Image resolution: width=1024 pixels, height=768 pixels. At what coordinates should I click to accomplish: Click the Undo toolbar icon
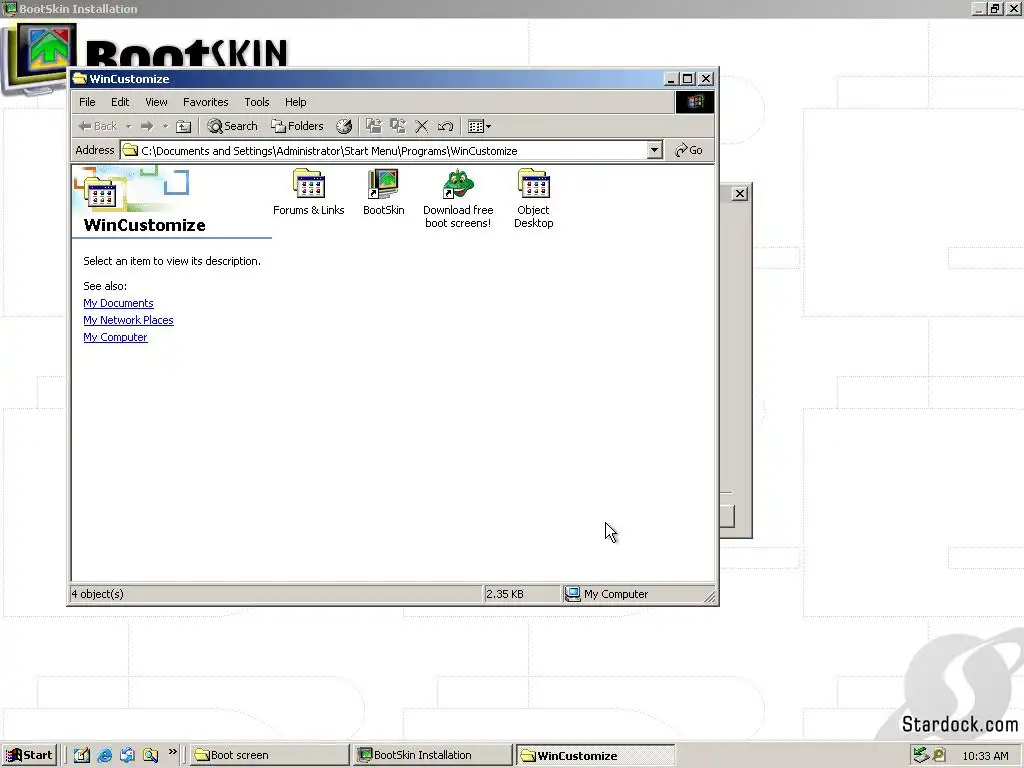pyautogui.click(x=445, y=126)
